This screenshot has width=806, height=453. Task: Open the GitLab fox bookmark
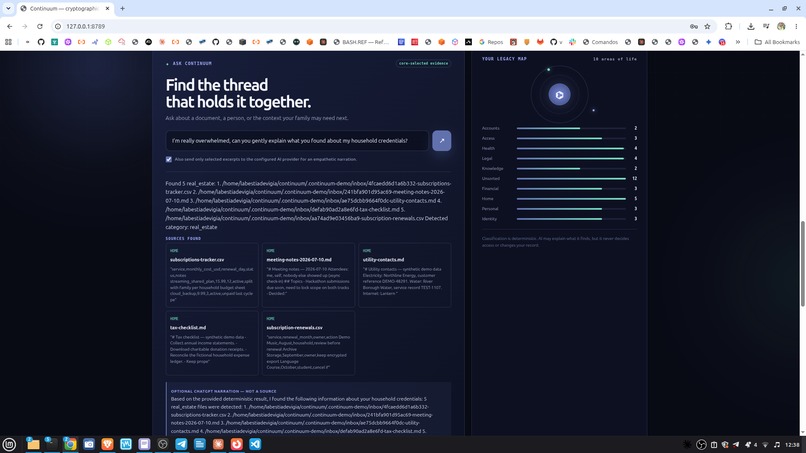coord(540,42)
